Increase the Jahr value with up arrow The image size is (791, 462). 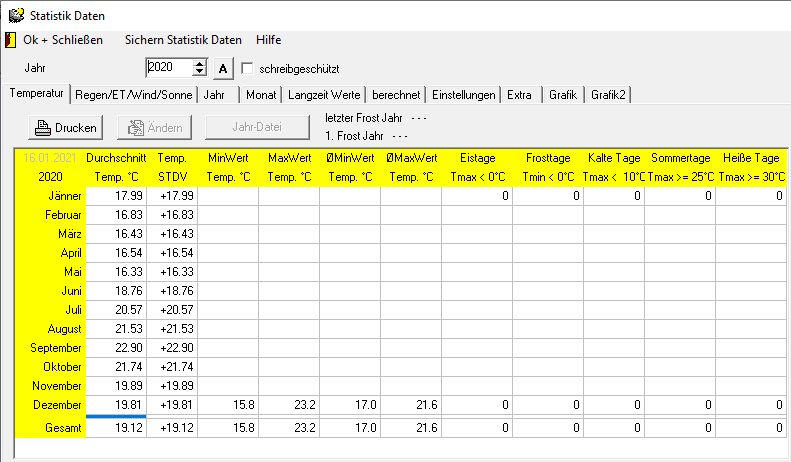click(x=200, y=64)
